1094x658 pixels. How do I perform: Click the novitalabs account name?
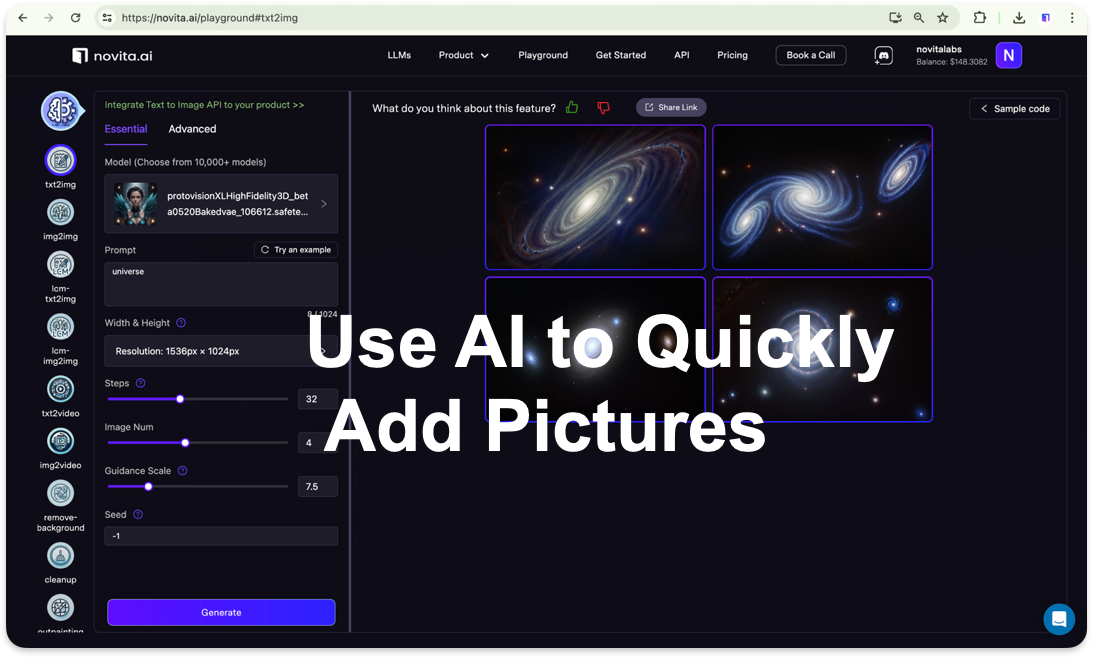(x=939, y=50)
